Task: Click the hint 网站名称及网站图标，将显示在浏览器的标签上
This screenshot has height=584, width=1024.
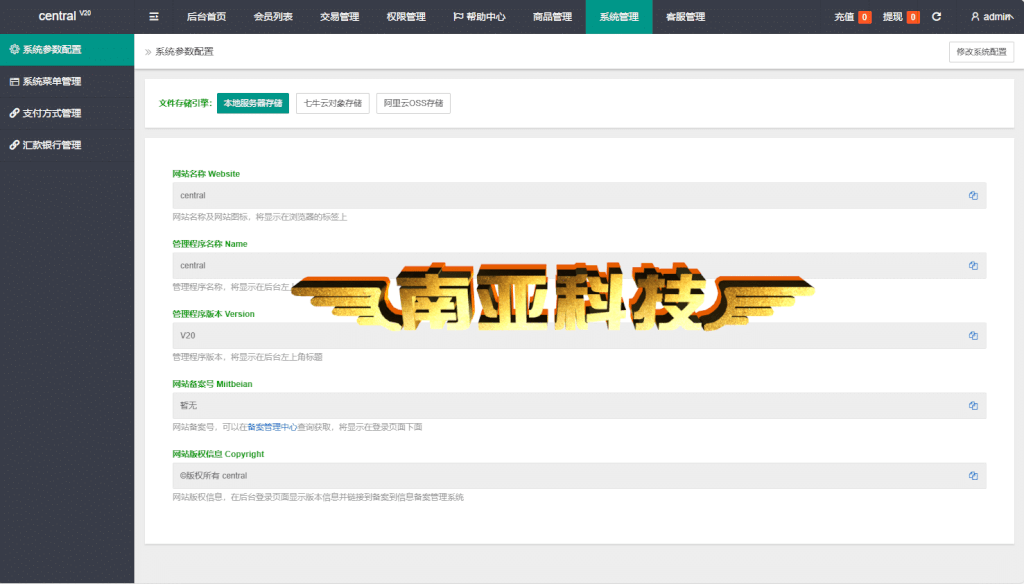Action: click(x=260, y=217)
